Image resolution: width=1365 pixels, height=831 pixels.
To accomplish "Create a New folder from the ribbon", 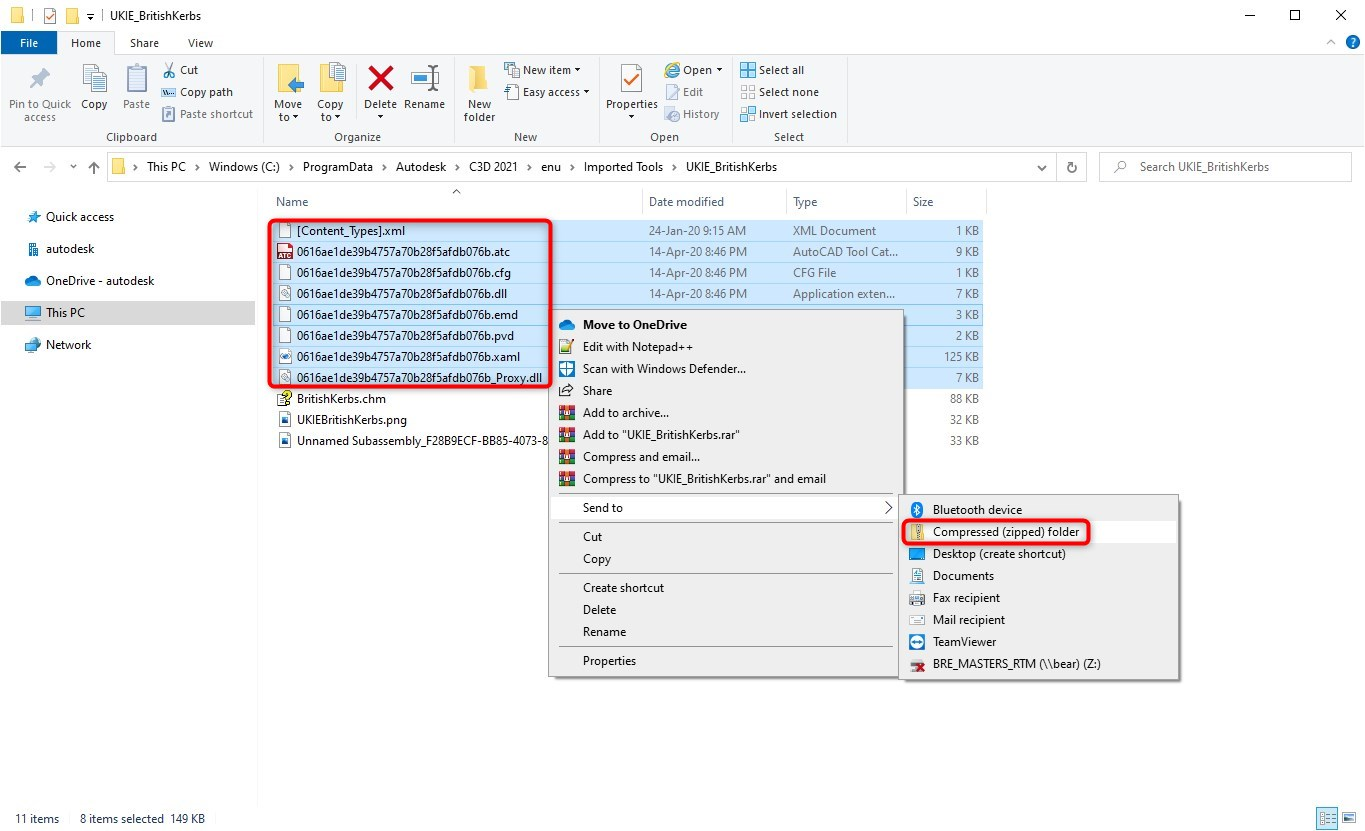I will pyautogui.click(x=478, y=91).
